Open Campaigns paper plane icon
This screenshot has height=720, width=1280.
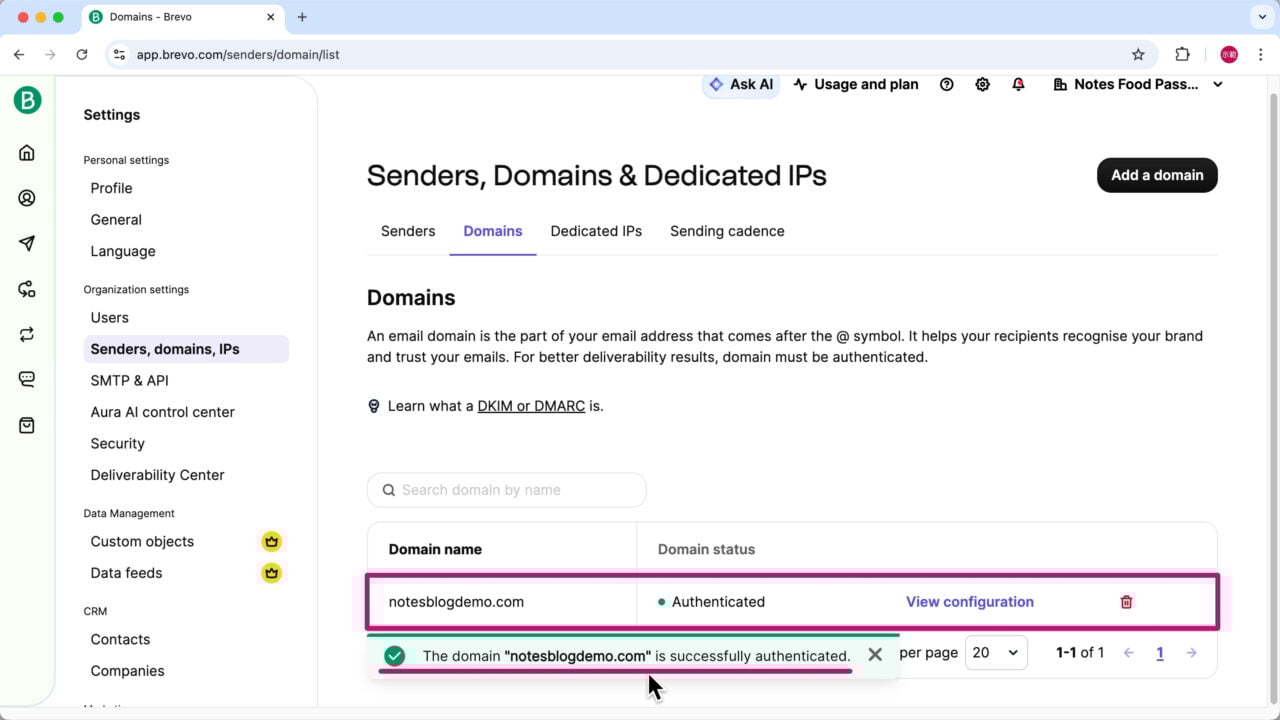point(27,244)
